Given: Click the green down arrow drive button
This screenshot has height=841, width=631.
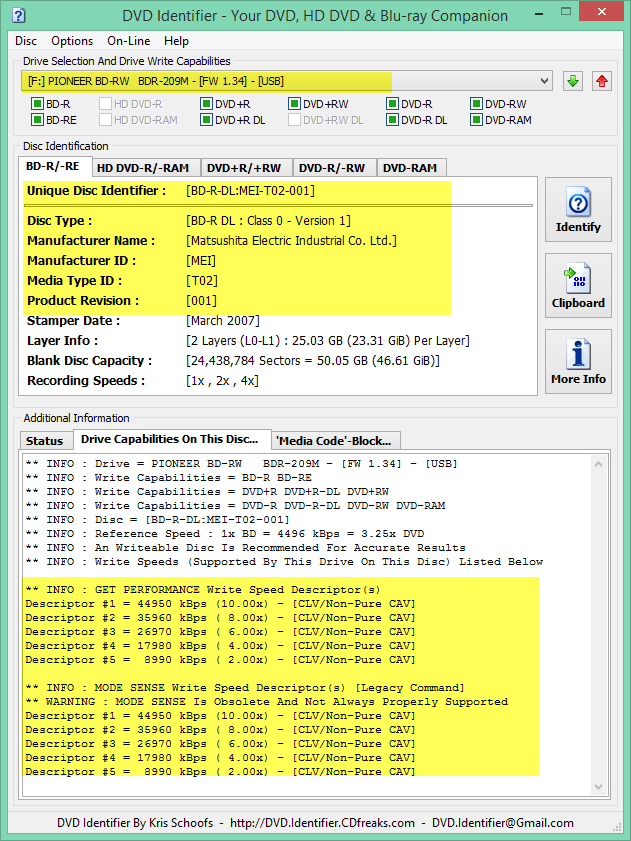Looking at the screenshot, I should coord(573,82).
